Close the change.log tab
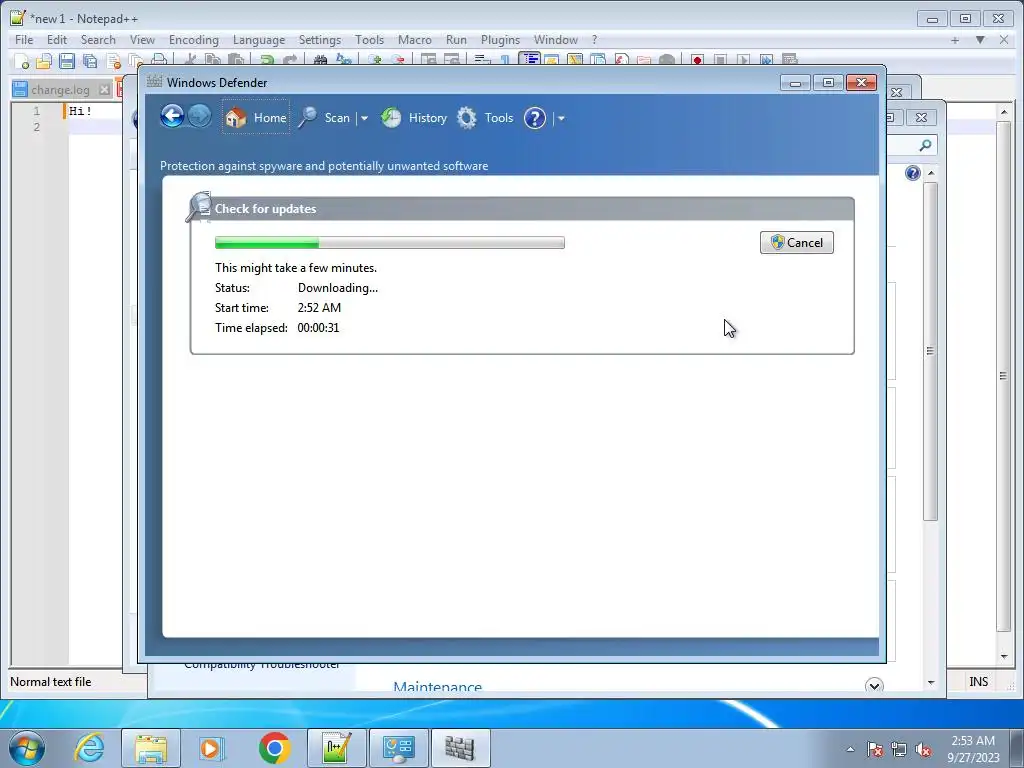Screen dimensions: 1024x768 point(104,89)
